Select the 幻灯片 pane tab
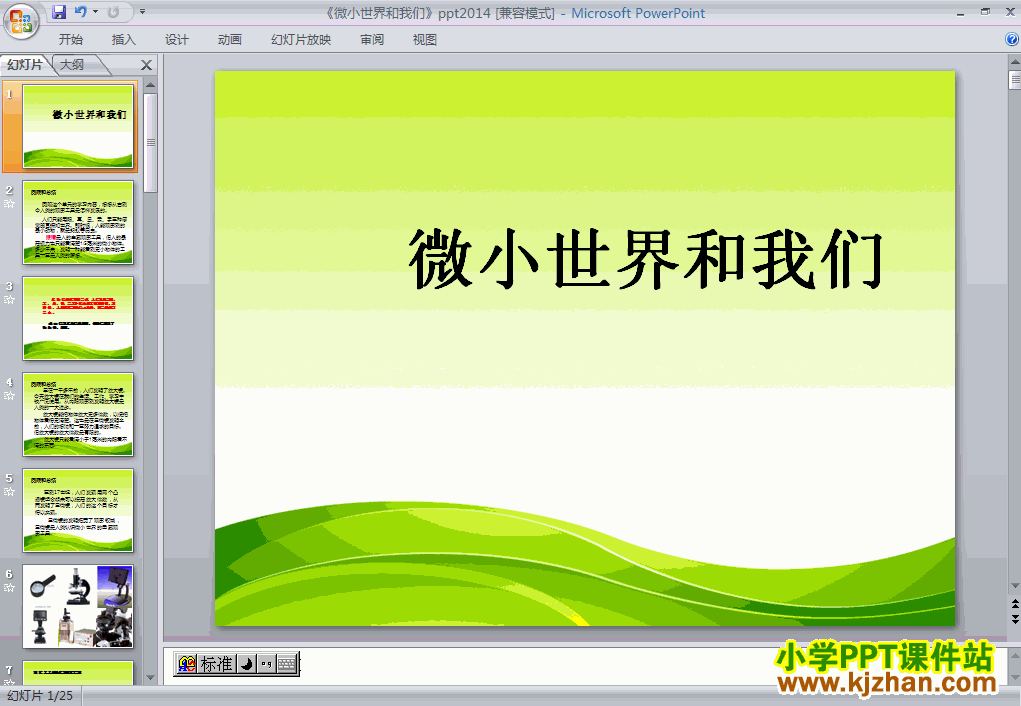The image size is (1021, 706). (x=25, y=64)
